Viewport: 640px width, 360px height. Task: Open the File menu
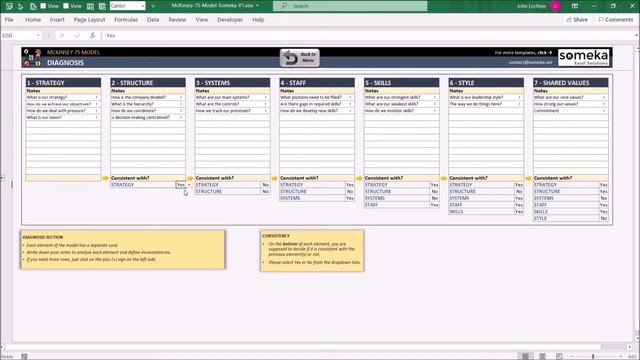(x=9, y=20)
